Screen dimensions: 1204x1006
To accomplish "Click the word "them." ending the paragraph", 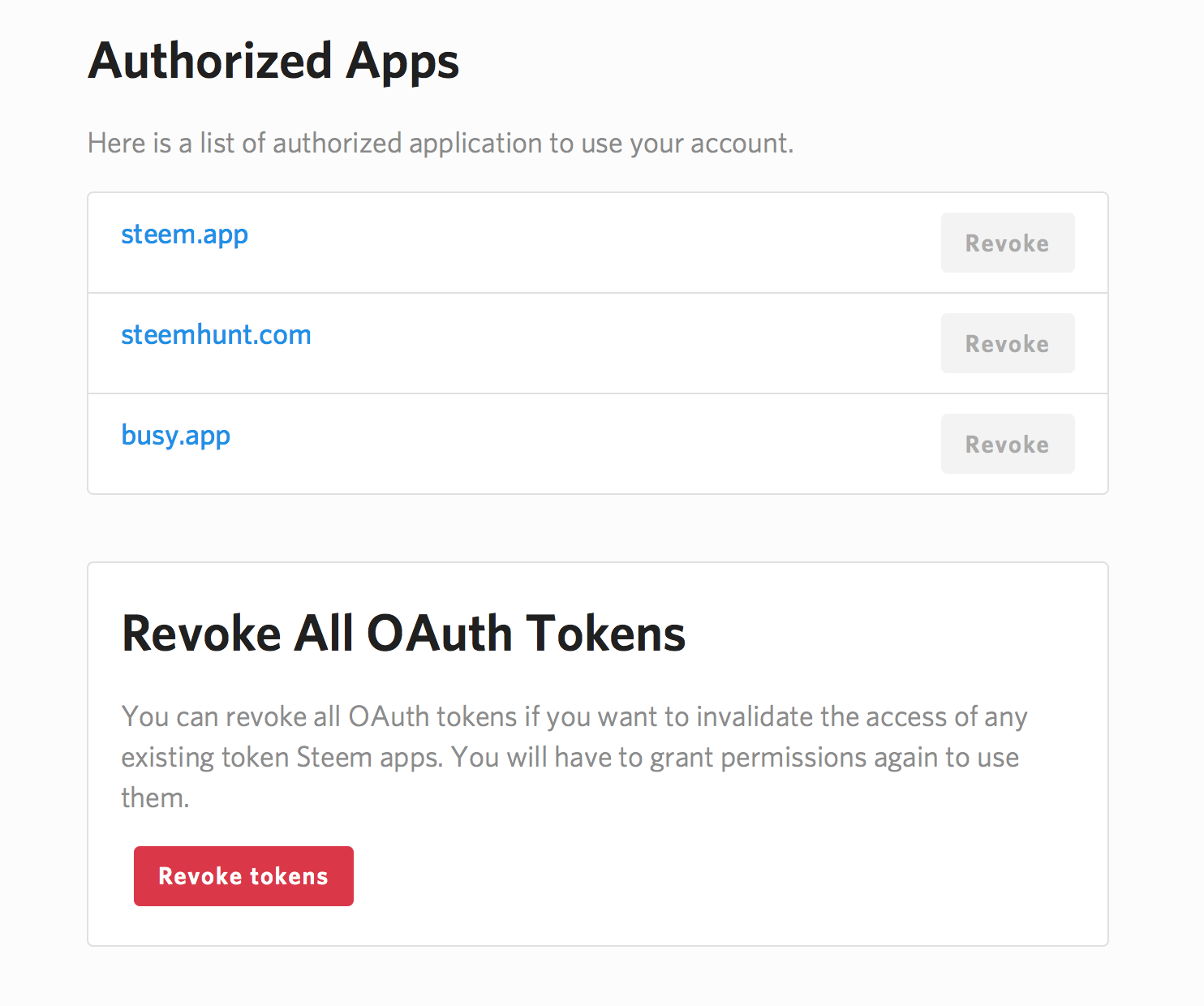I will [155, 798].
